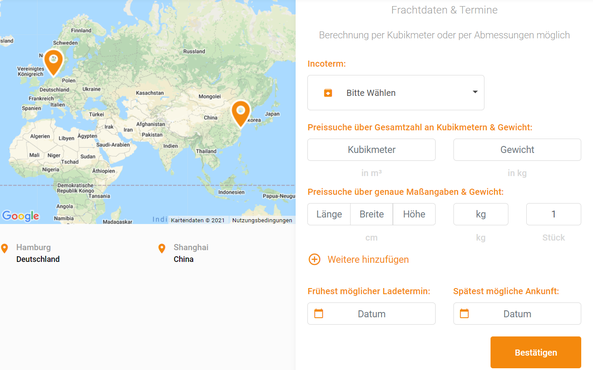Click the 'Weitere hinzufügen' link

(x=368, y=260)
